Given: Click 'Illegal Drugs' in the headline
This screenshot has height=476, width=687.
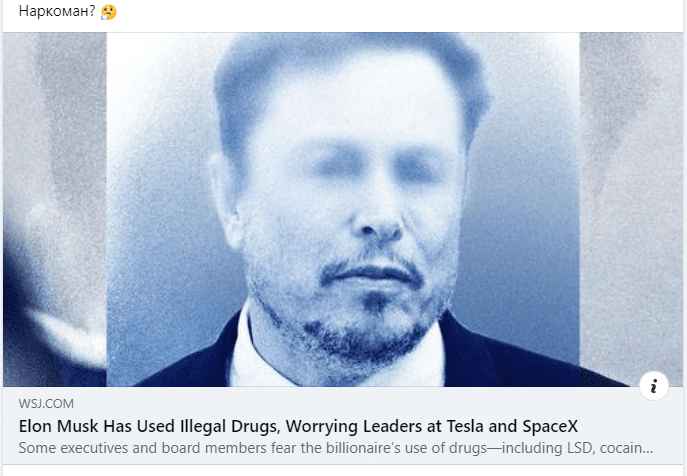Looking at the screenshot, I should point(230,426).
